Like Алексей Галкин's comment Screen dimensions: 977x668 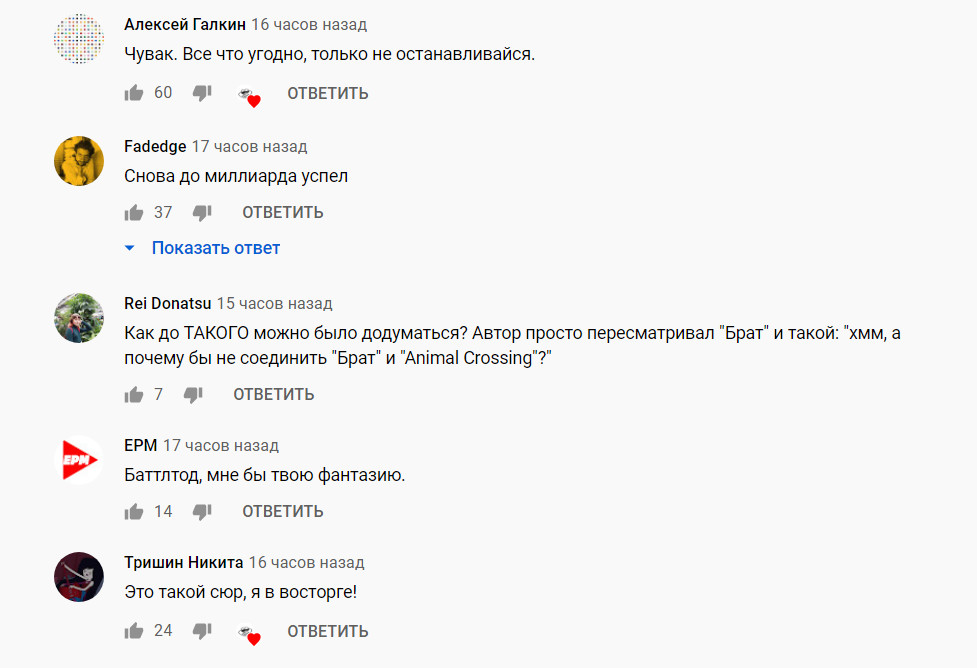134,93
